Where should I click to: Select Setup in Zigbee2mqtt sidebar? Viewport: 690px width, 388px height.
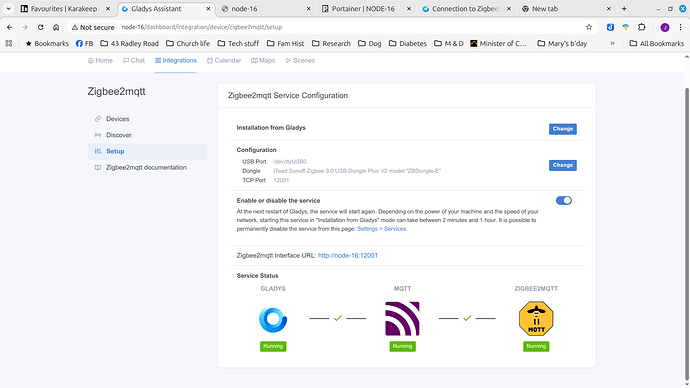(147, 151)
